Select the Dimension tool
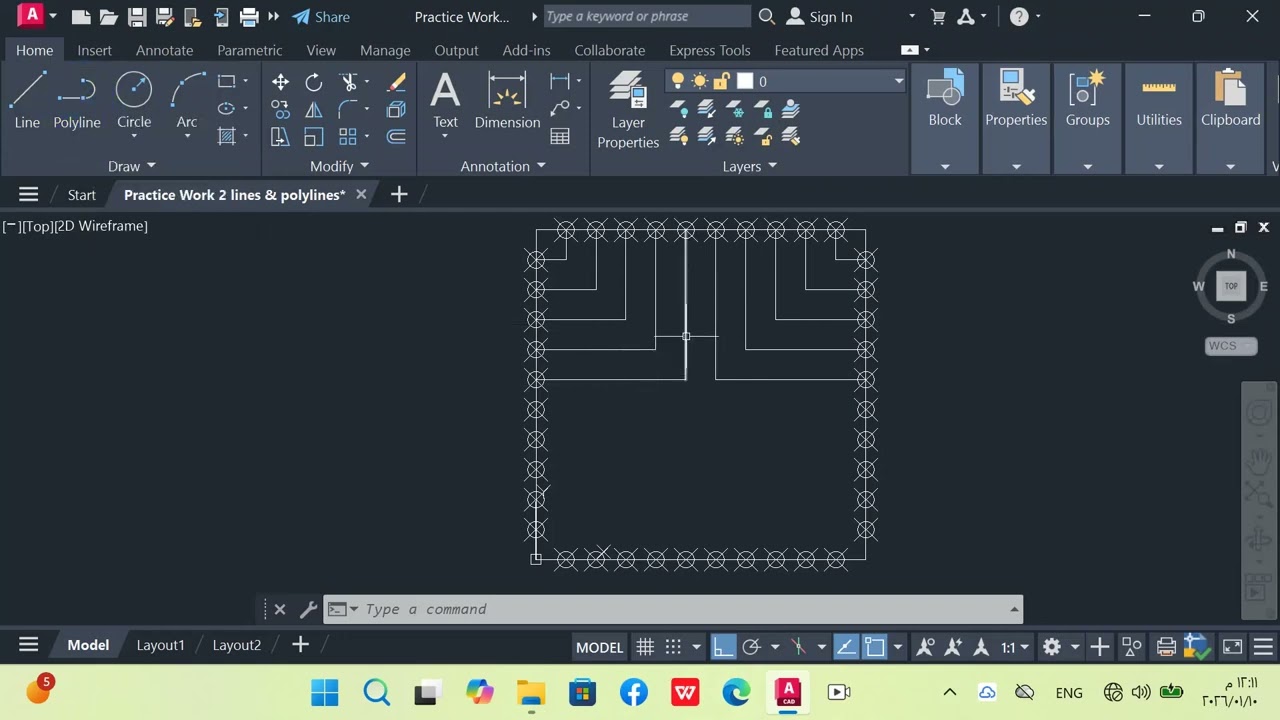The height and width of the screenshot is (720, 1280). (x=507, y=100)
